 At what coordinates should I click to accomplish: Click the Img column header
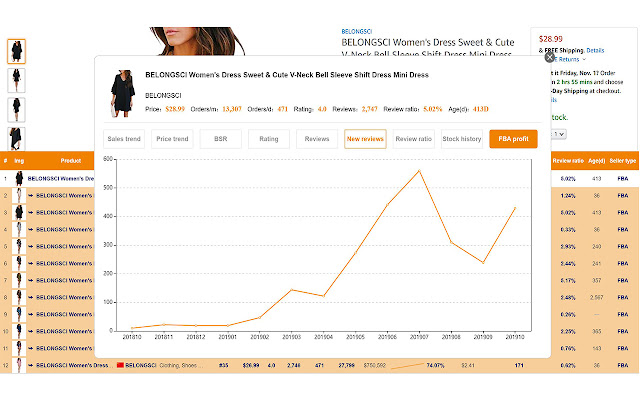tap(19, 161)
